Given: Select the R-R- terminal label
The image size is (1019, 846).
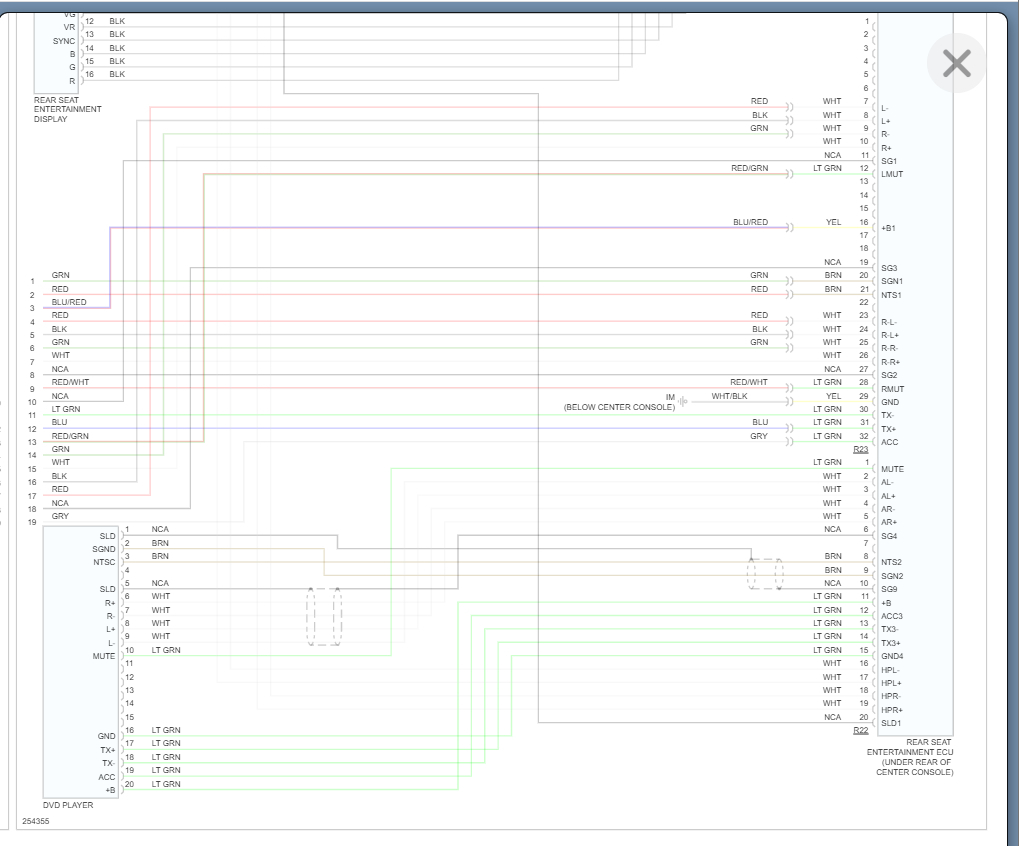Looking at the screenshot, I should (890, 349).
